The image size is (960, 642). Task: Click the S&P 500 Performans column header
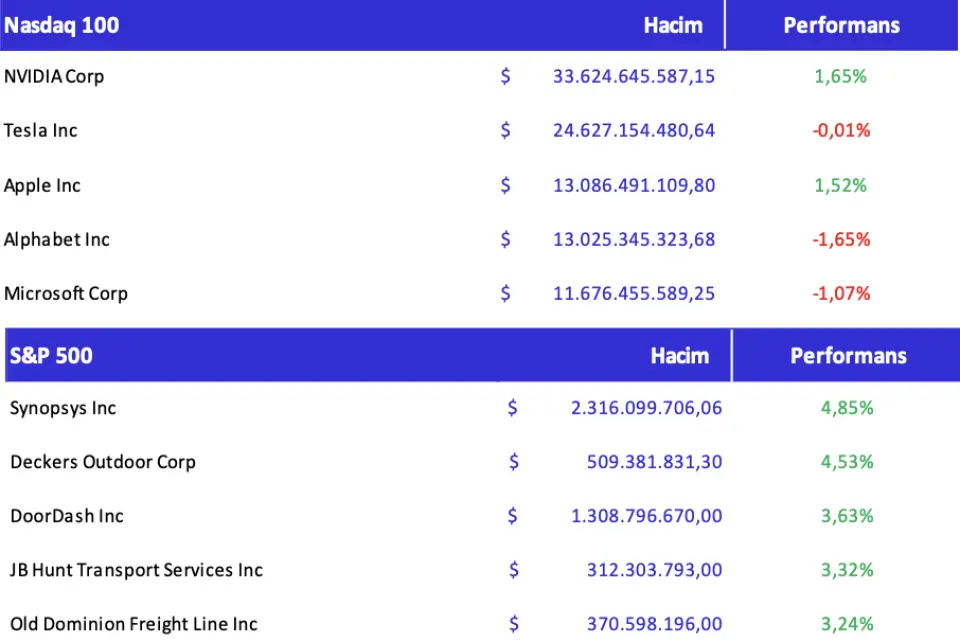click(x=848, y=355)
